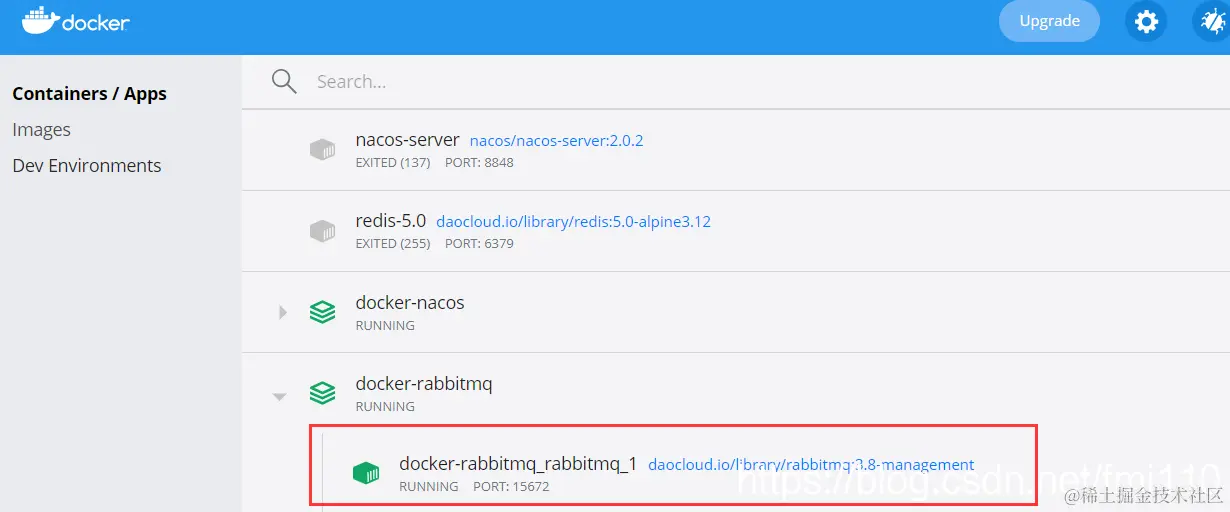Open the nacos/nacos-server:2.0.2 image link
Viewport: 1230px width, 512px height.
(x=556, y=141)
